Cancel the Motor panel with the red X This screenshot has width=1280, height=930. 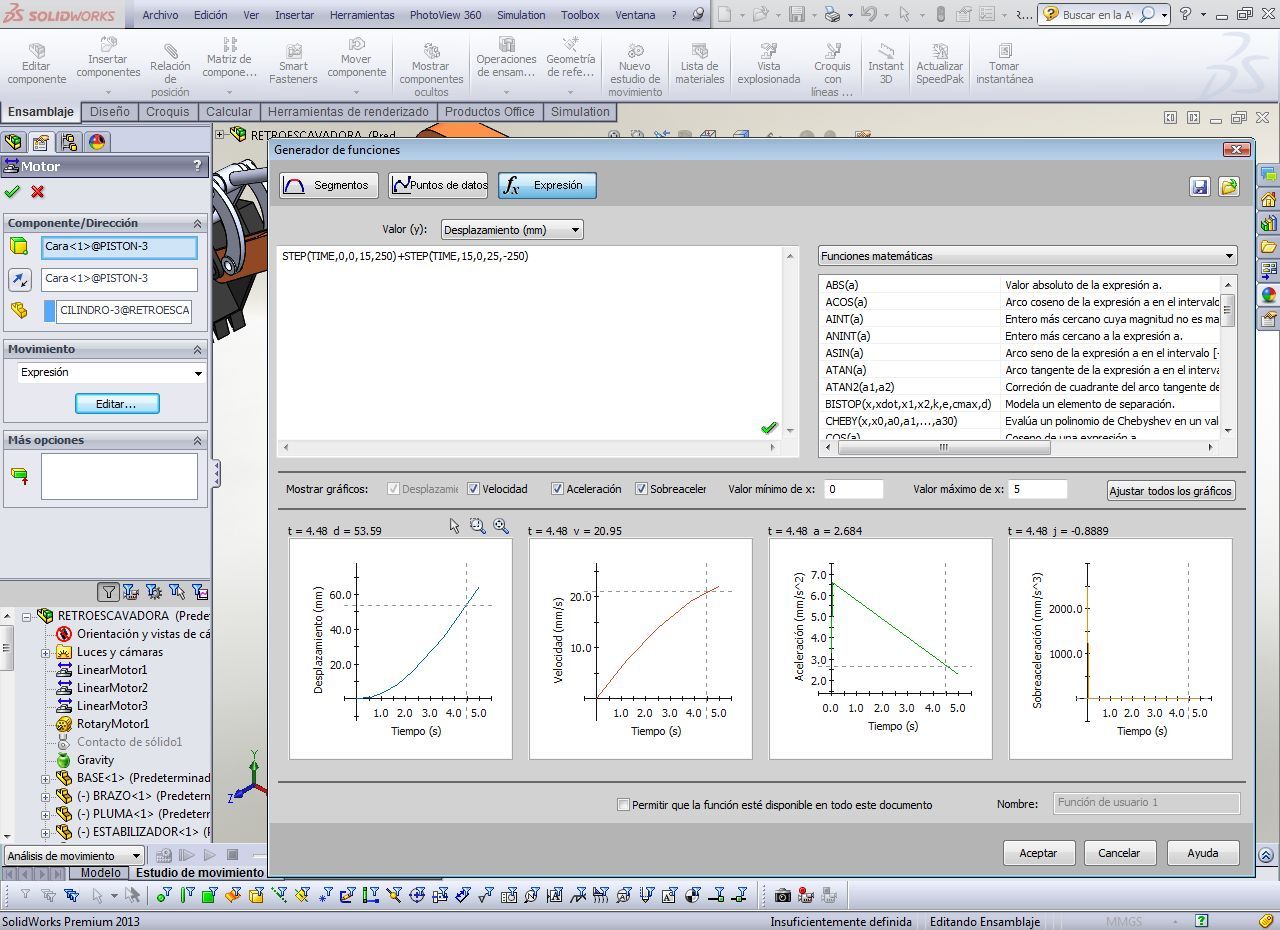38,192
